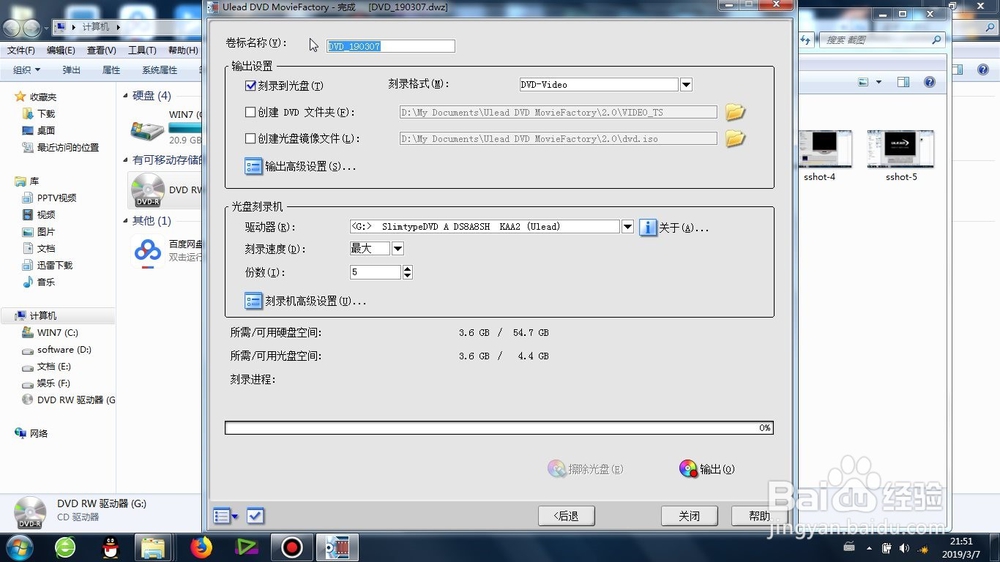
Task: Open output advanced settings
Action: [x=300, y=166]
